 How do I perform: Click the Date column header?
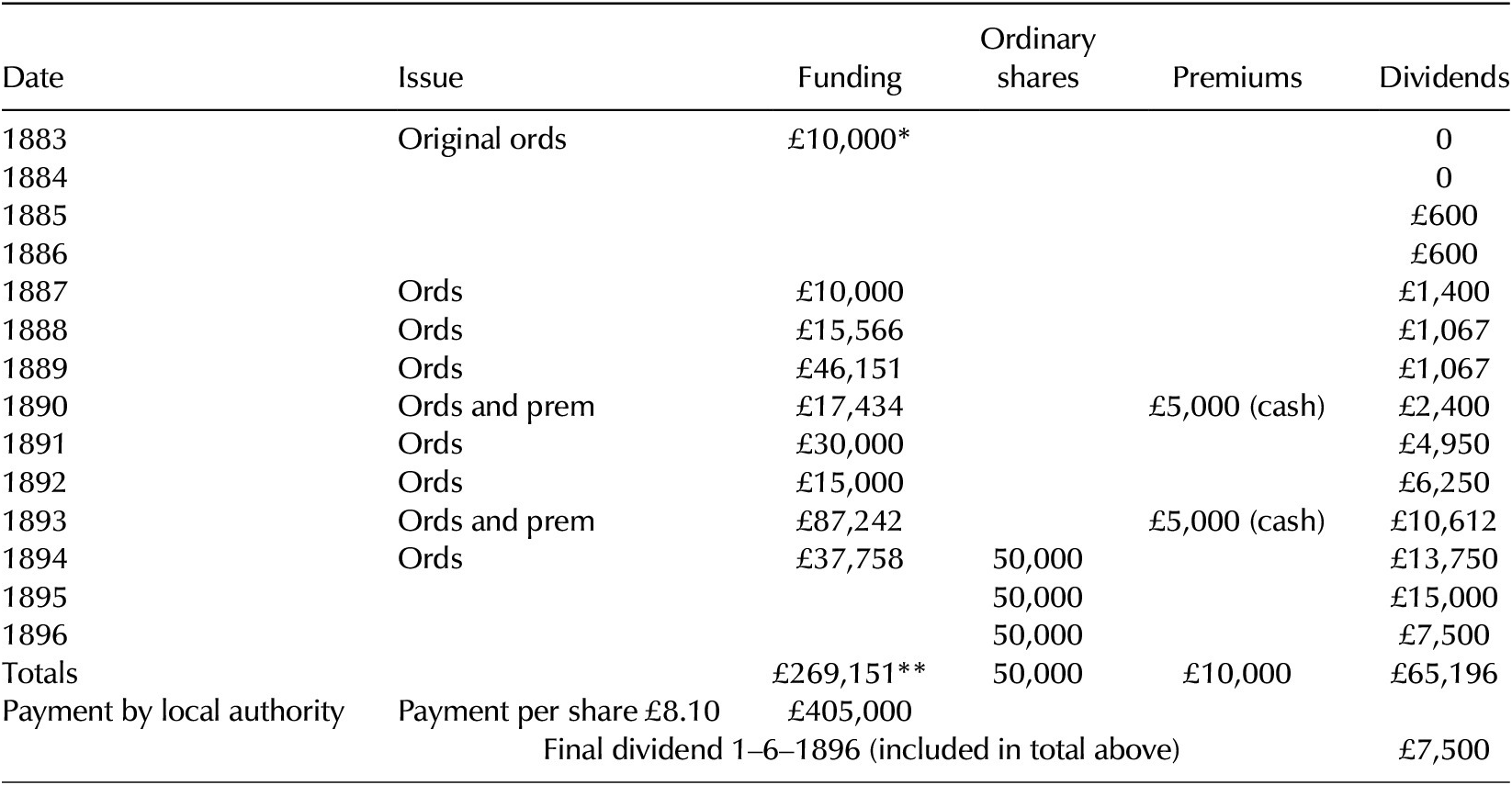point(33,77)
